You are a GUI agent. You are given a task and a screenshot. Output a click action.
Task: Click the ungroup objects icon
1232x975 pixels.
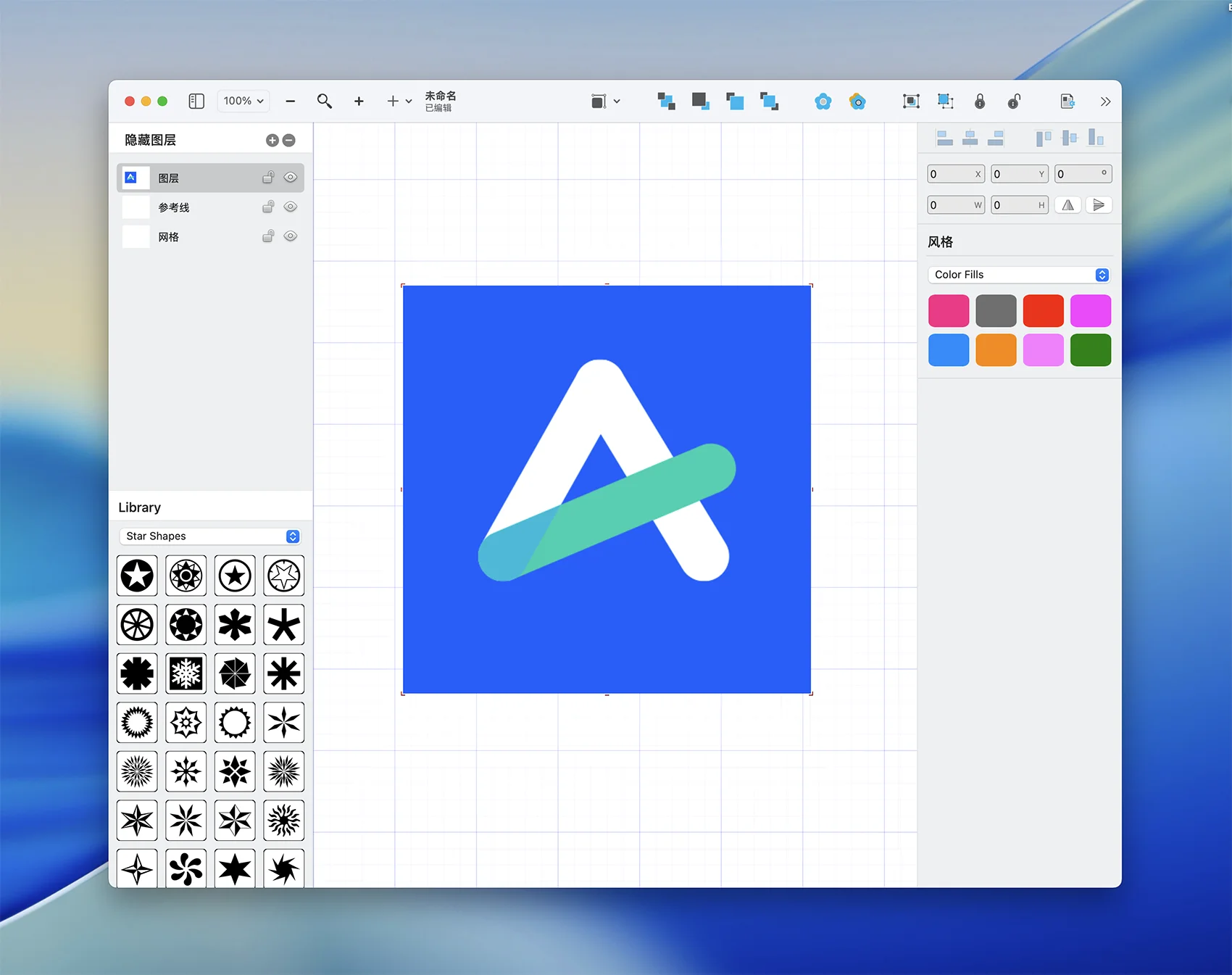946,101
